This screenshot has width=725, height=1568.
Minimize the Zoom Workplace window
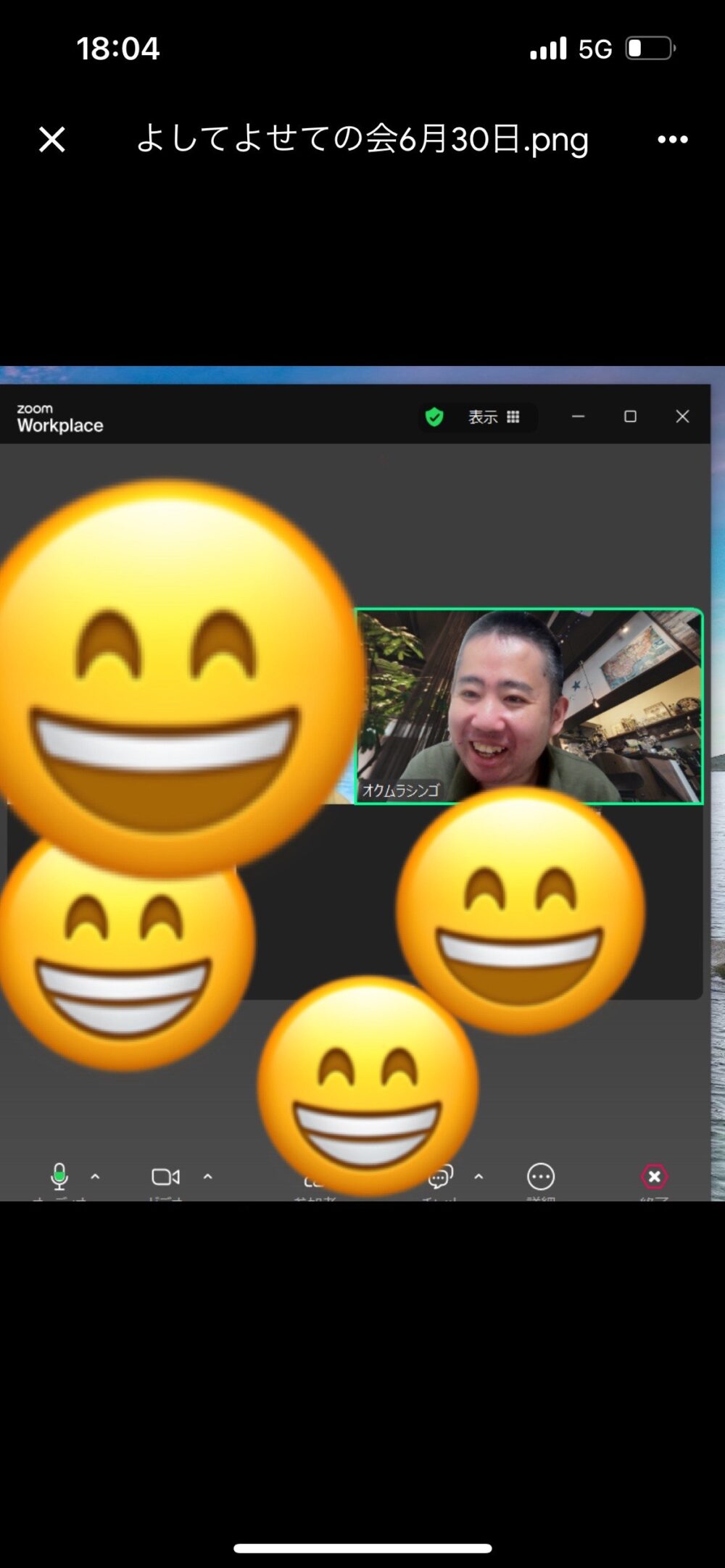click(x=578, y=417)
